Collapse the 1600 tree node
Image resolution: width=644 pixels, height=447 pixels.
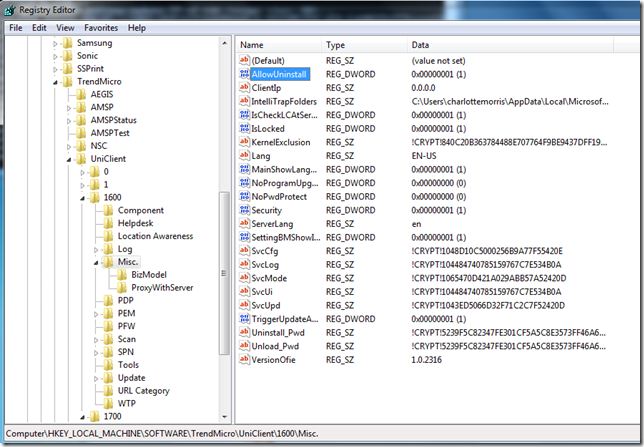(83, 198)
